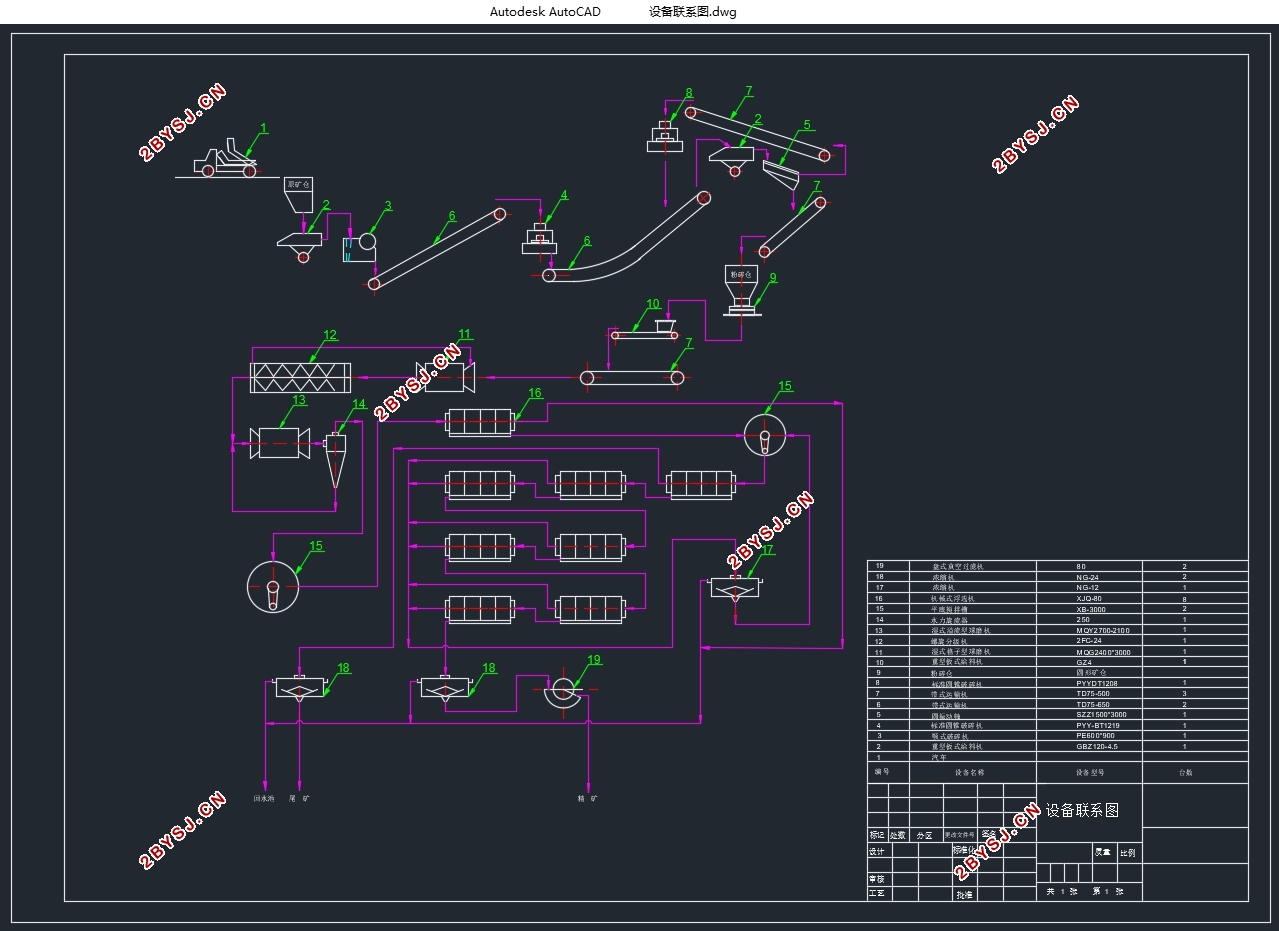Click table cell 'XB-3000'
1279x931 pixels.
[1091, 609]
